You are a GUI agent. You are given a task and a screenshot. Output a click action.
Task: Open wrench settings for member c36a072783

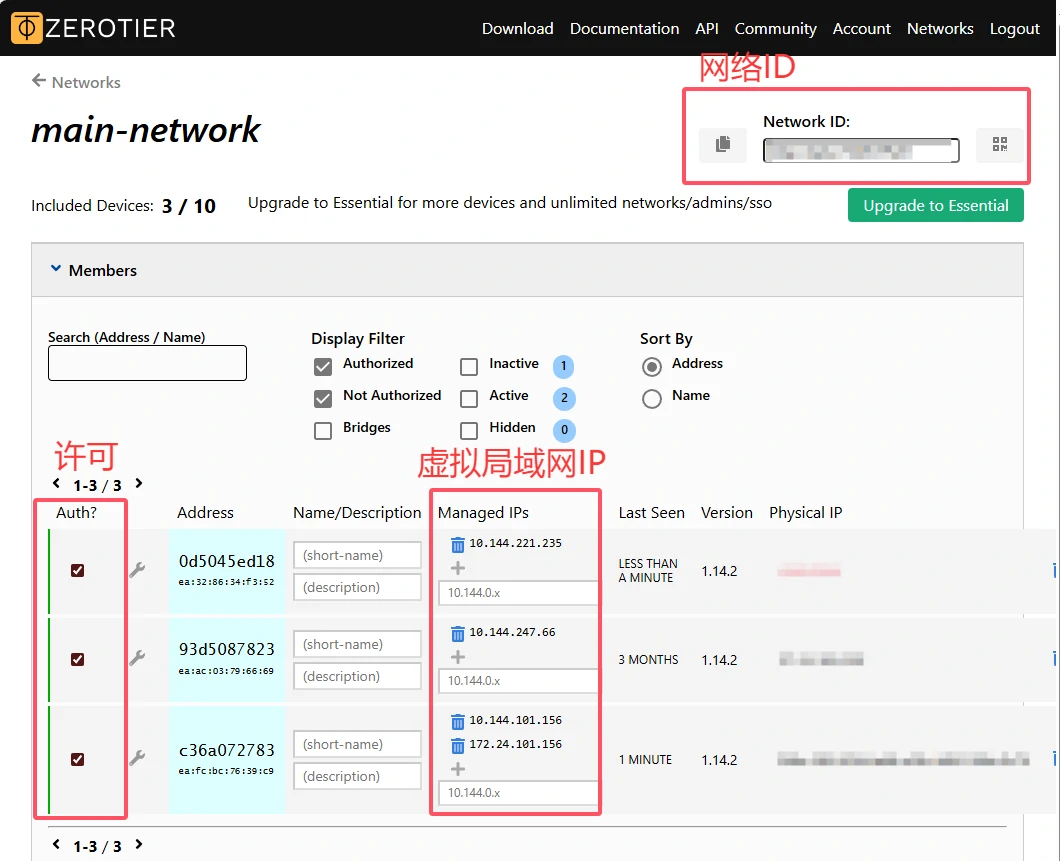(137, 759)
